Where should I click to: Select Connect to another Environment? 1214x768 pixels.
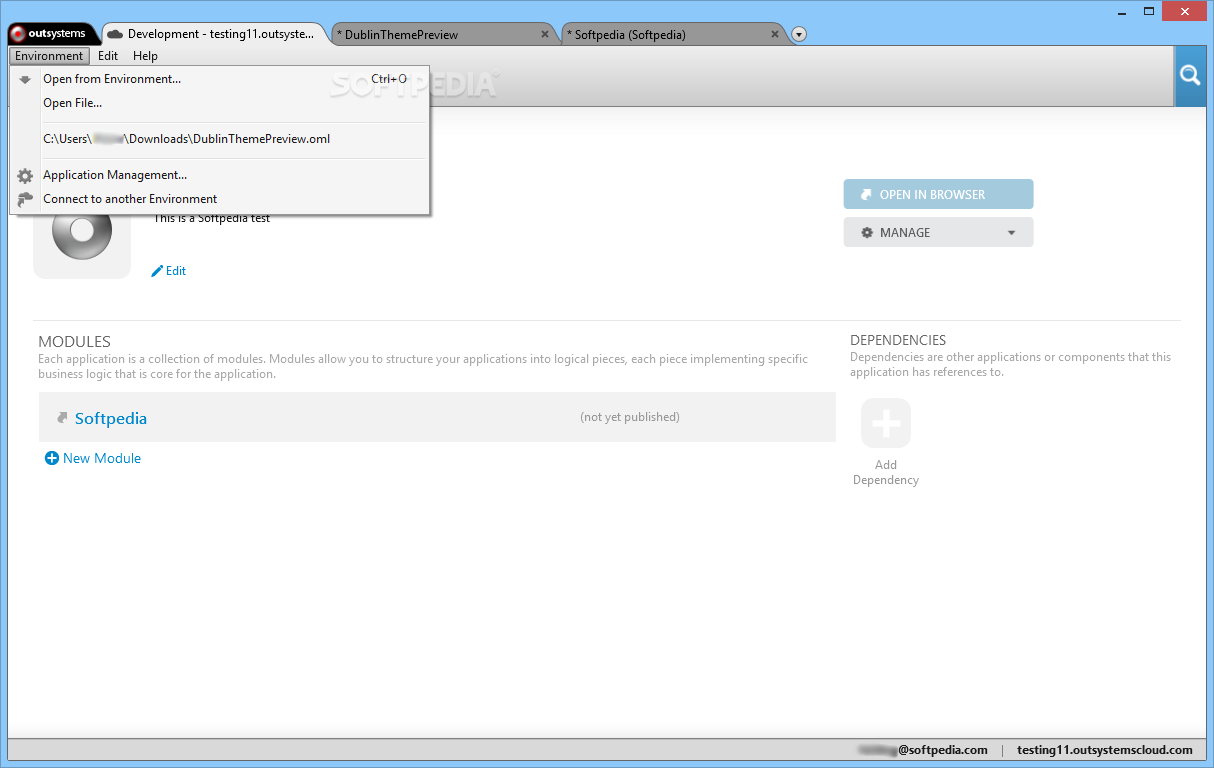(x=220, y=199)
